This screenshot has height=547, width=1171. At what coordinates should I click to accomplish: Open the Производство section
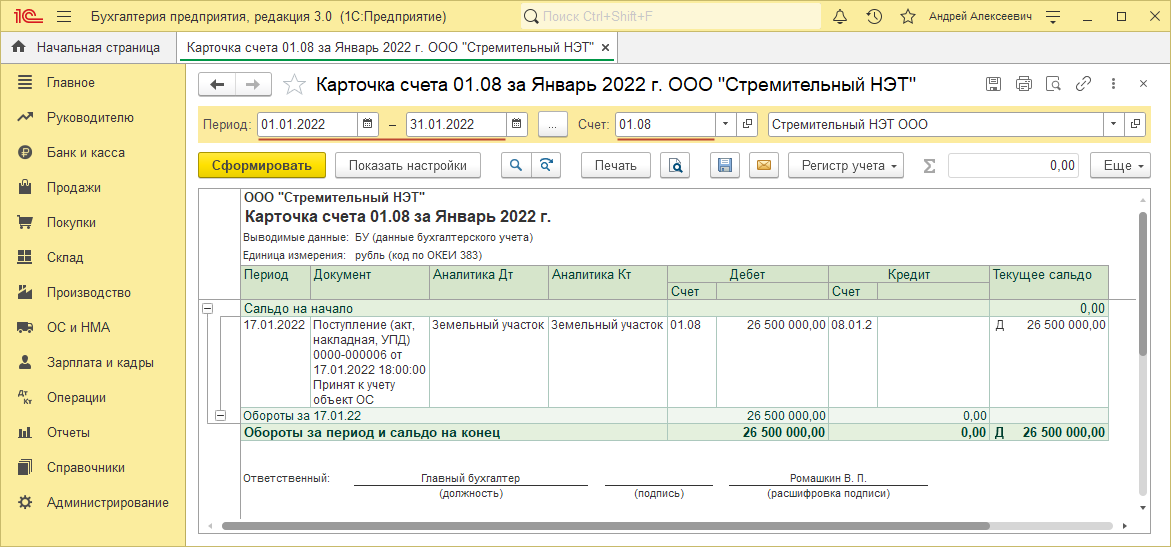(88, 292)
